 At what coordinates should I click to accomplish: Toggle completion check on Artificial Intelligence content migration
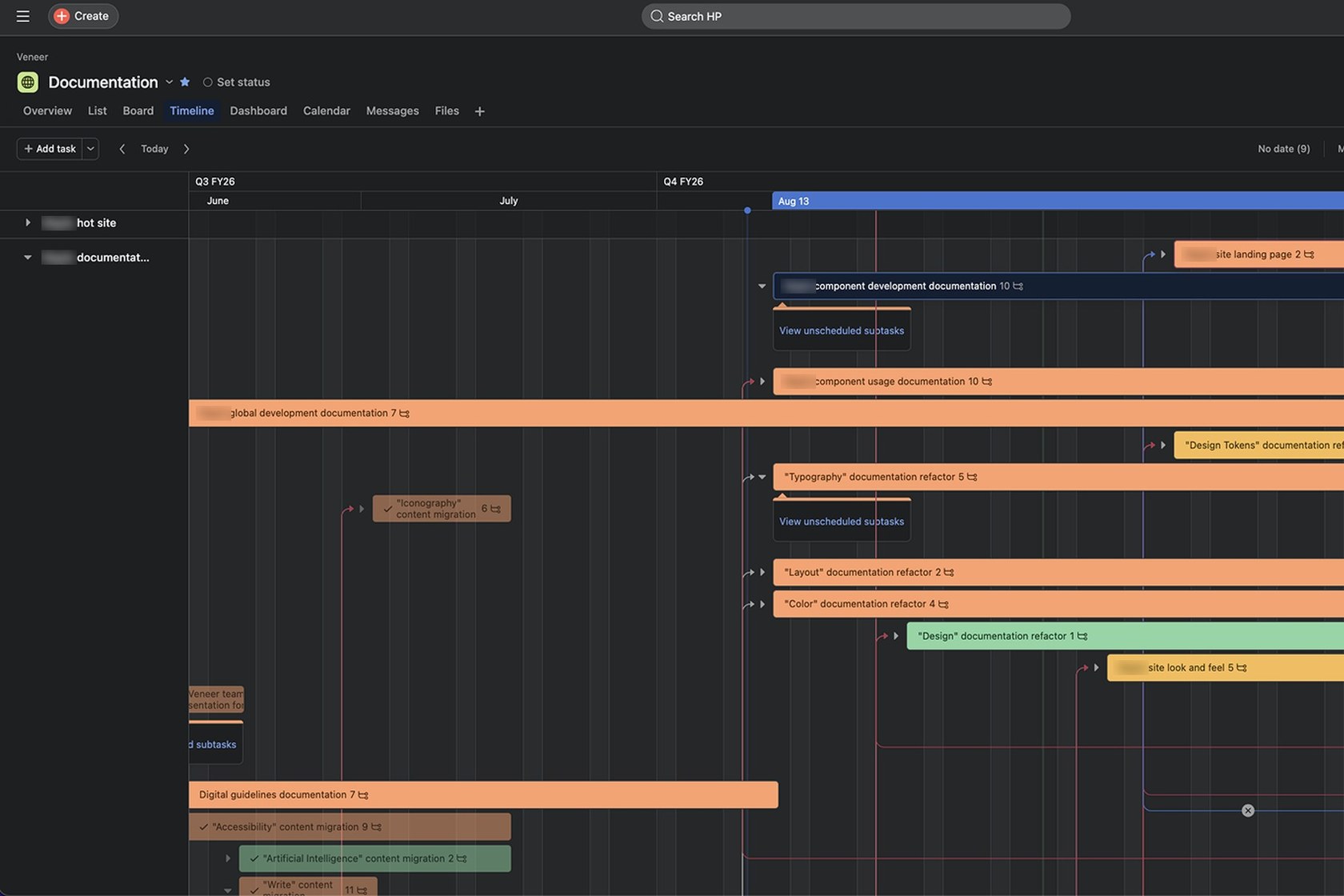[x=254, y=858]
